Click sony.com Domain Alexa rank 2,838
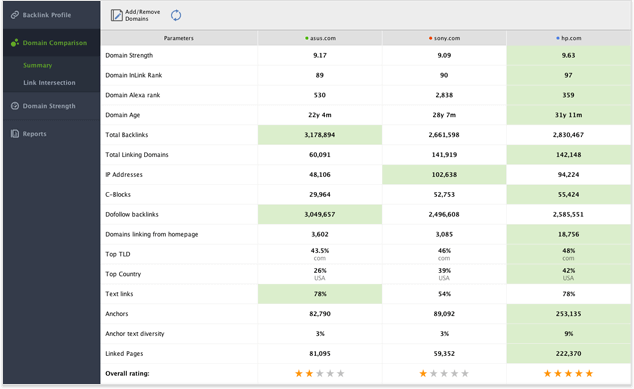Screen dimensions: 634x389 (444, 95)
